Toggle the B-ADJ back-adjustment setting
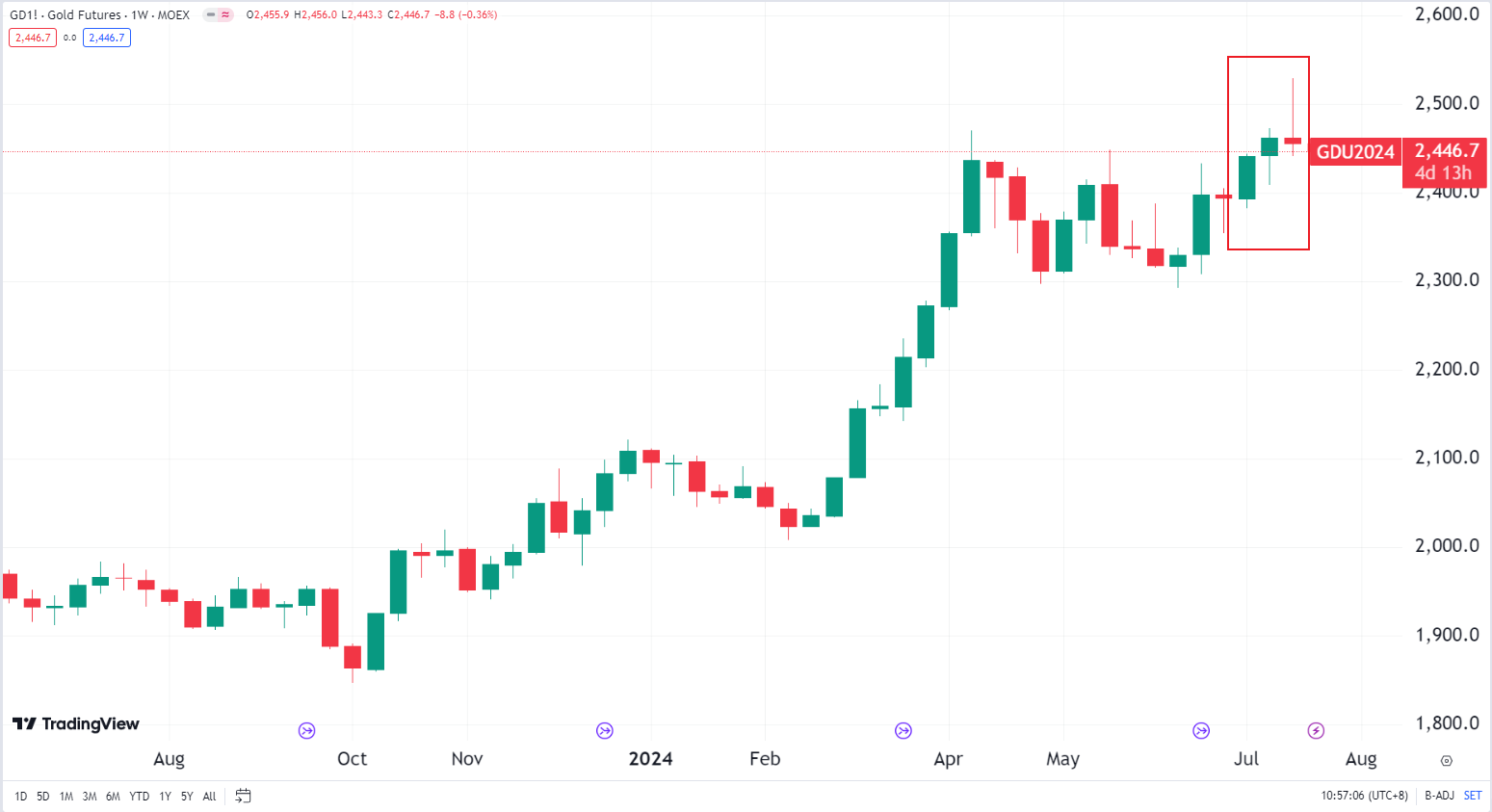The height and width of the screenshot is (812, 1492). (1439, 796)
